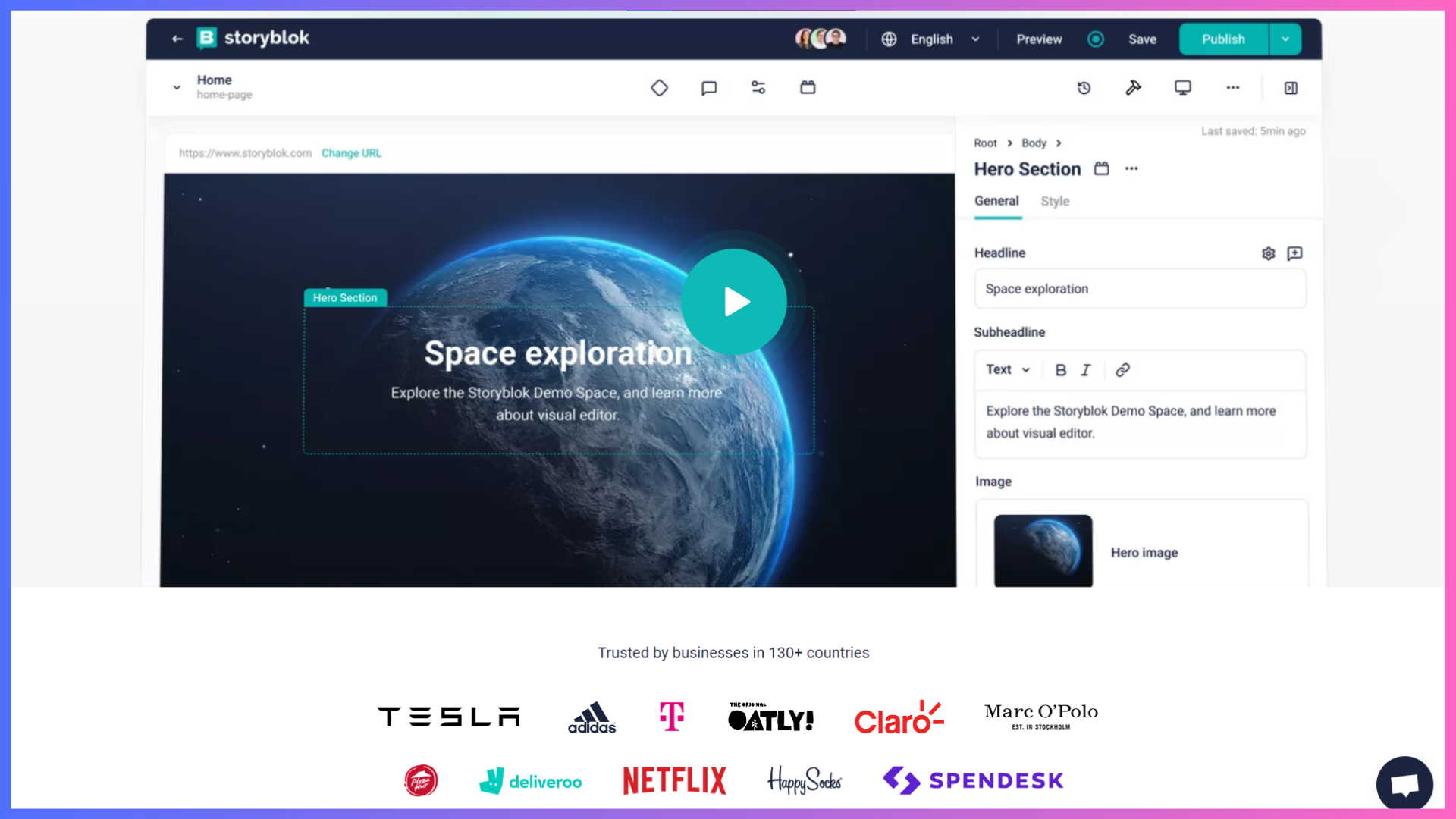Toggle the circular preview indicator

1095,39
